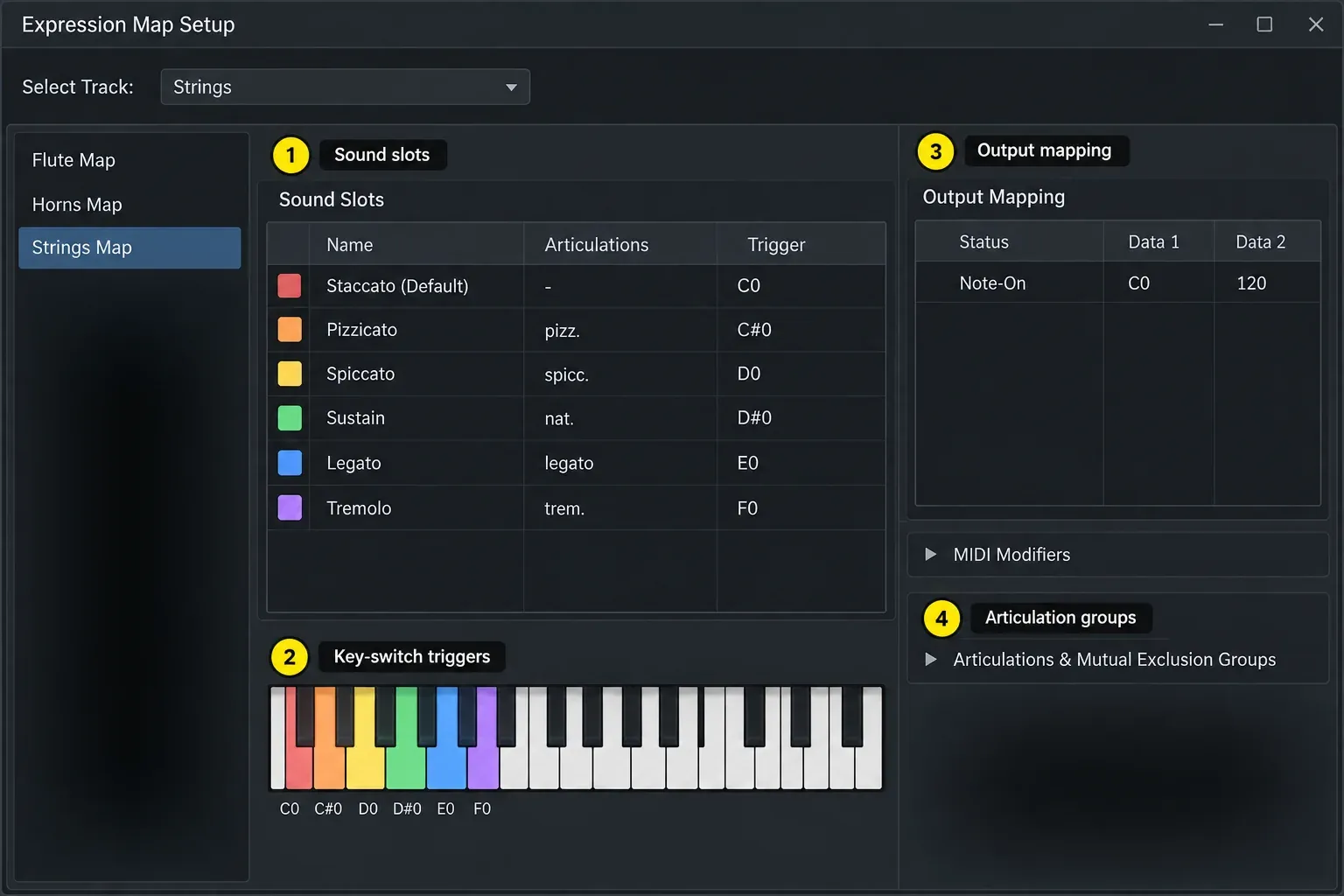1344x896 pixels.
Task: Click the "120" Data 2 value
Action: 1251,283
